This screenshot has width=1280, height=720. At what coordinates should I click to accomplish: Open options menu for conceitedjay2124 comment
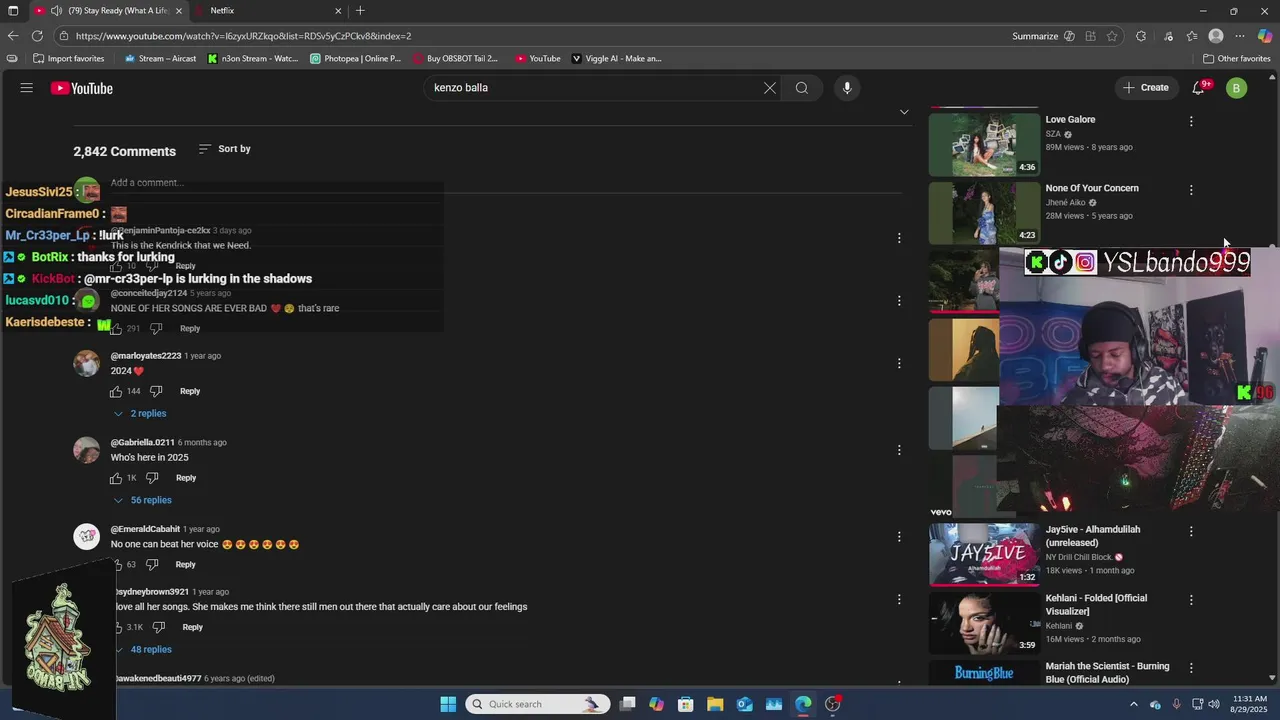coord(899,301)
